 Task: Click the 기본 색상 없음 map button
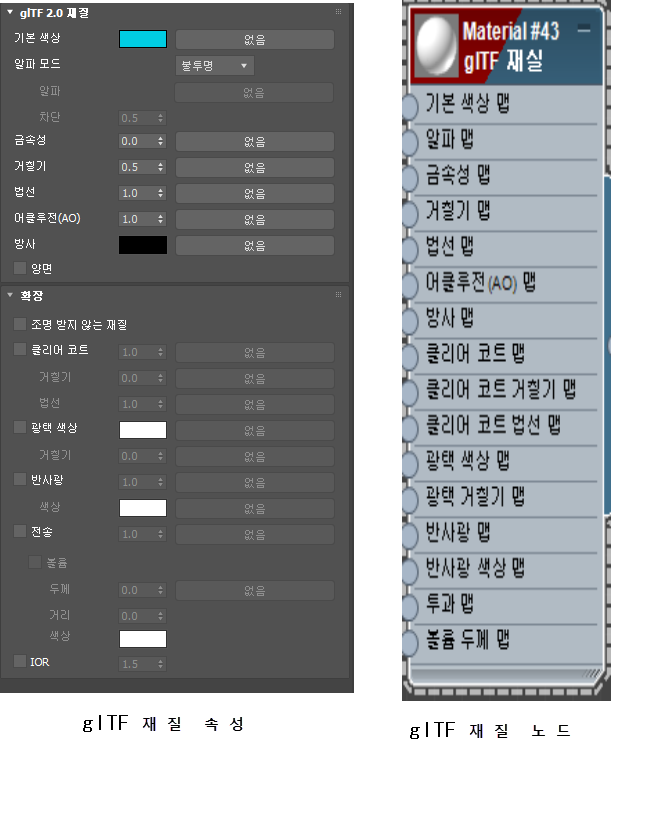pyautogui.click(x=255, y=39)
